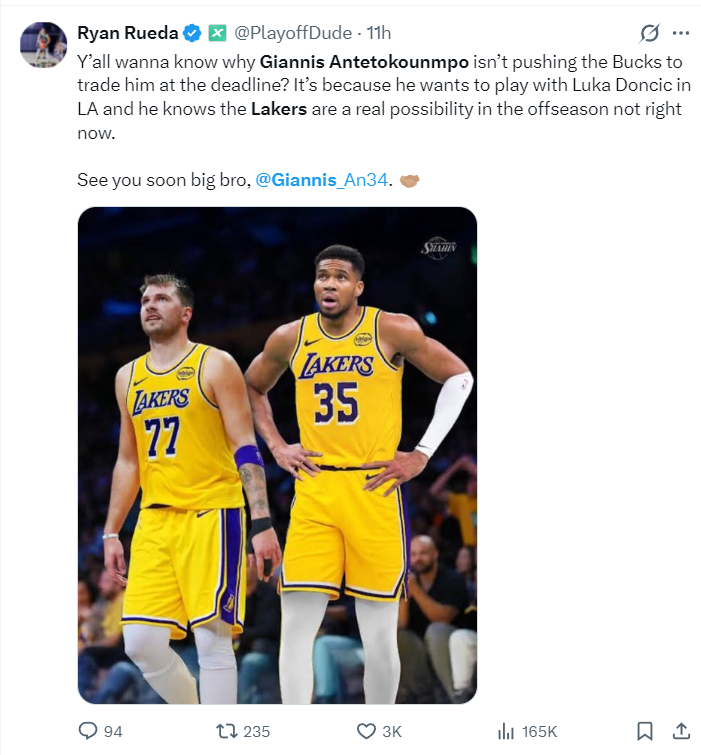Click the 165K views count
Viewport: 701px width, 755px height.
pyautogui.click(x=539, y=731)
